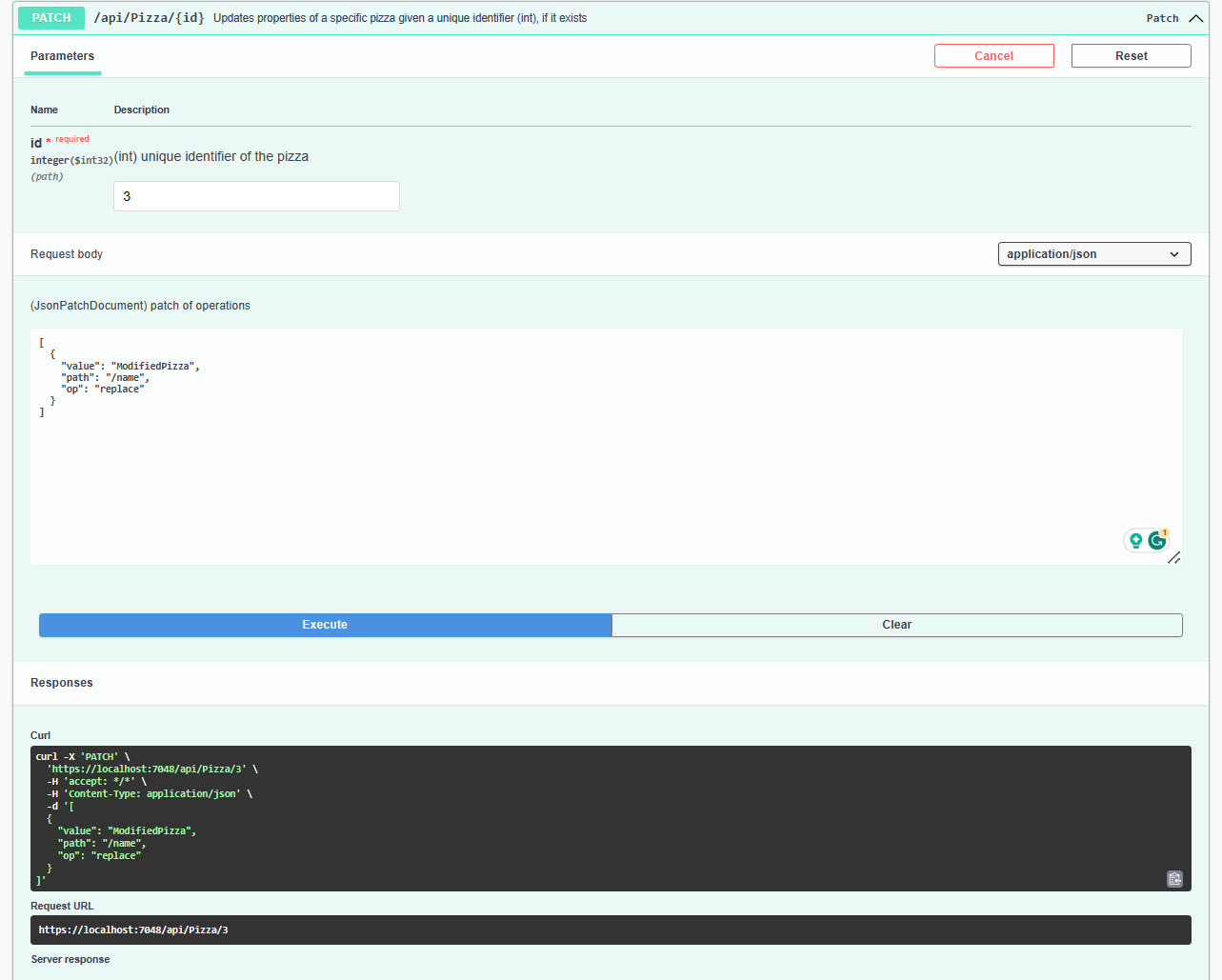Collapse the PATCH operation using the chevron

pyautogui.click(x=1195, y=18)
